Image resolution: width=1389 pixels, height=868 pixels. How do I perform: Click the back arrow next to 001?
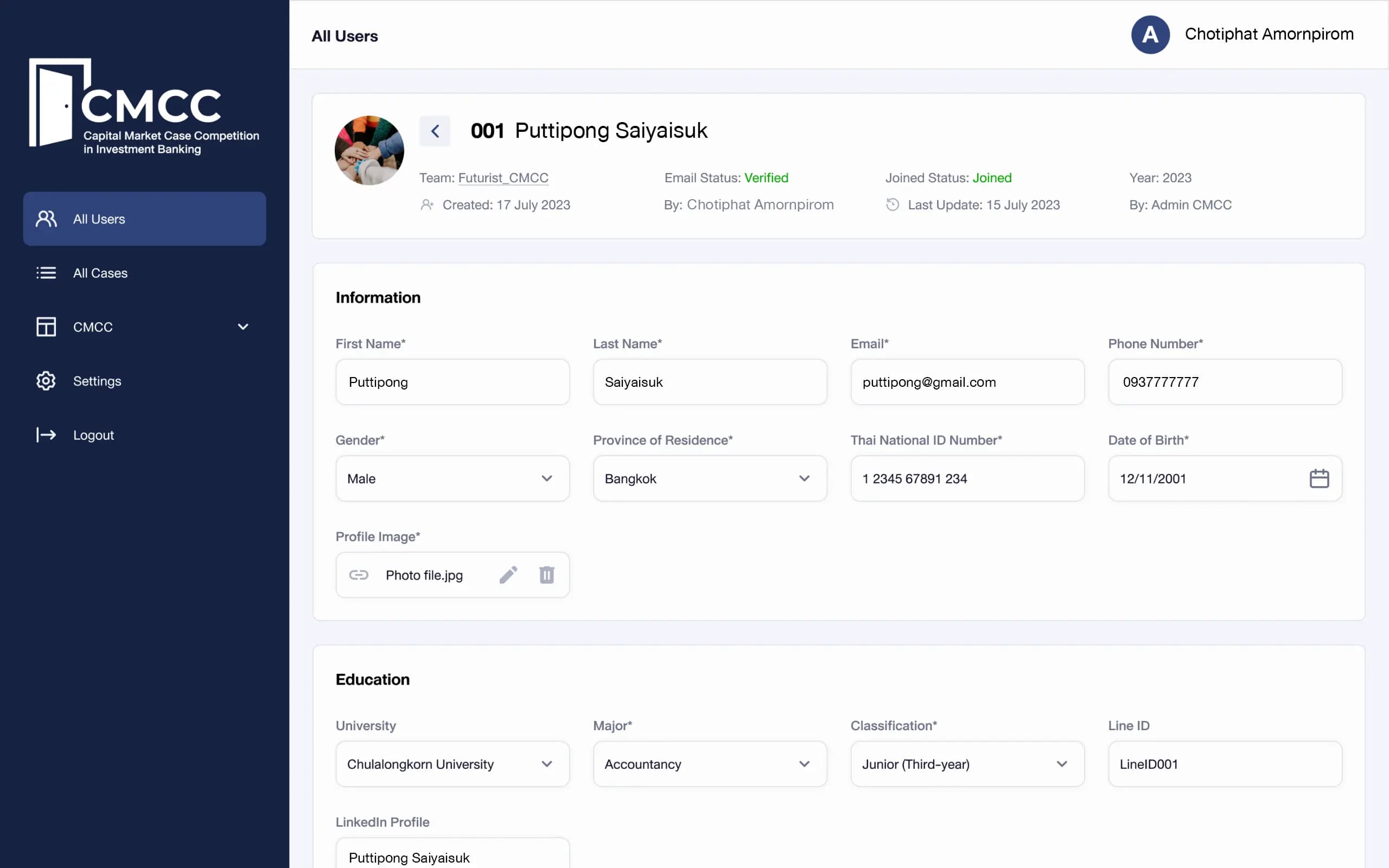click(x=435, y=131)
